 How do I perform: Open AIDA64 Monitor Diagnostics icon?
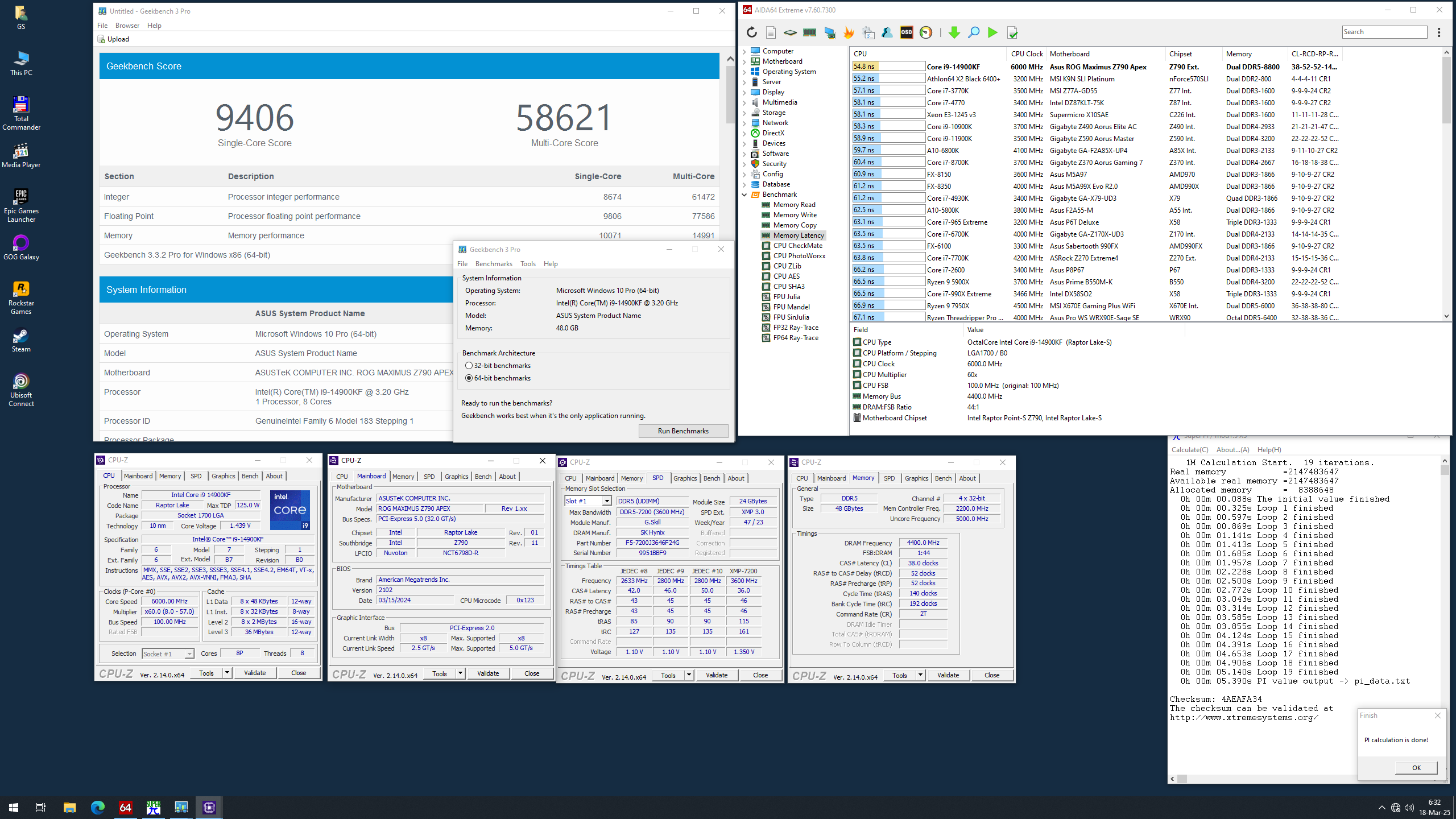tap(830, 32)
